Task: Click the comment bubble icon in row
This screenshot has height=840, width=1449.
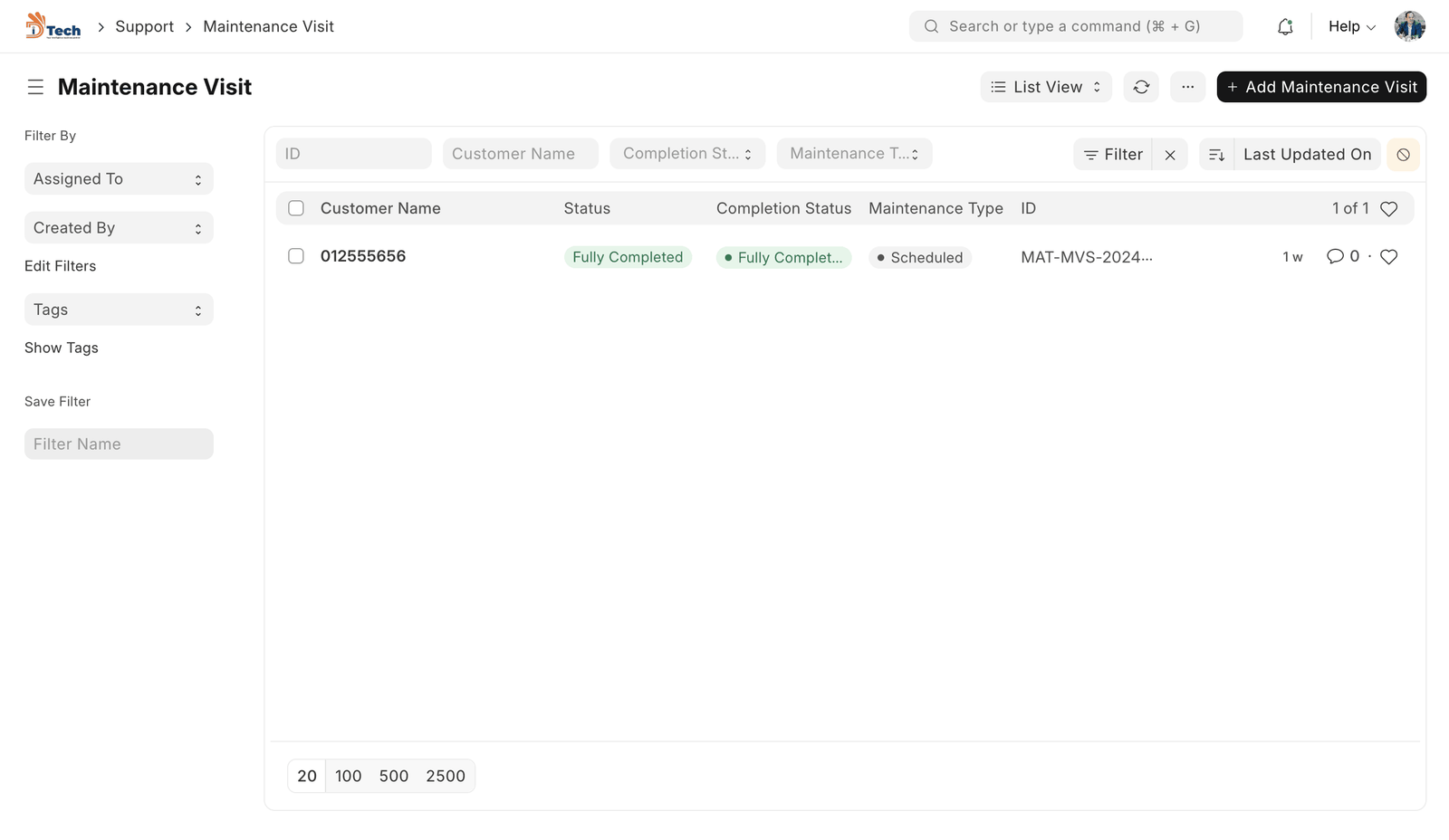Action: tap(1335, 256)
